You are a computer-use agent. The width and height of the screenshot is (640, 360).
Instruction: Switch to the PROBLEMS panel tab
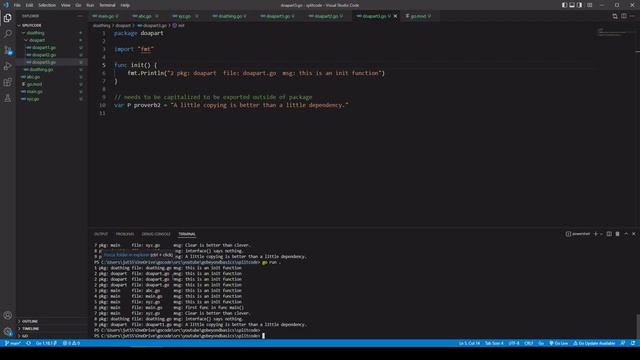tap(125, 234)
